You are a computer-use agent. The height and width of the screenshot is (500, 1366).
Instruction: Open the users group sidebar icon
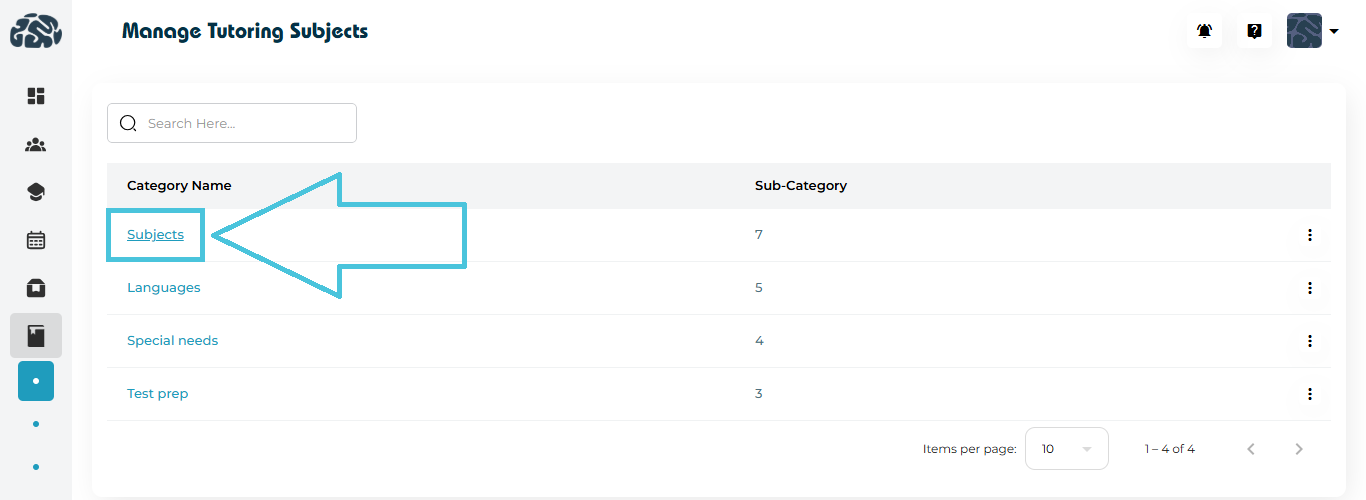click(36, 145)
